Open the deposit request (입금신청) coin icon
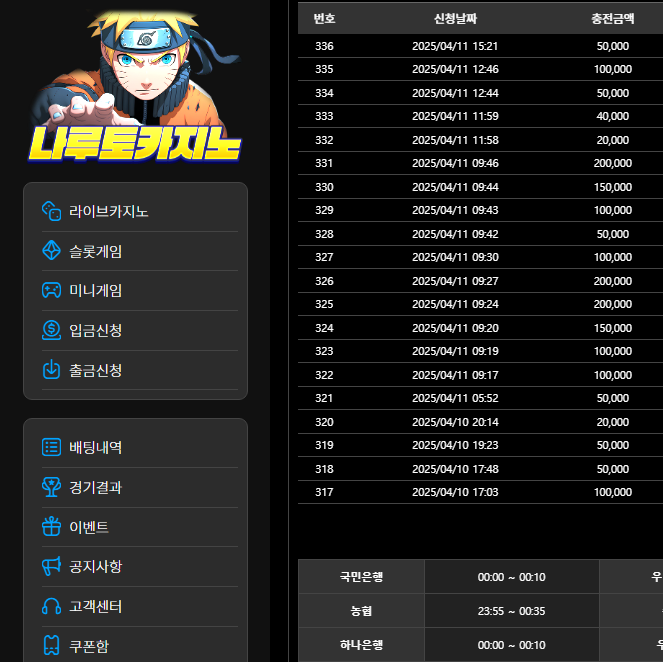663x662 pixels. [x=51, y=330]
